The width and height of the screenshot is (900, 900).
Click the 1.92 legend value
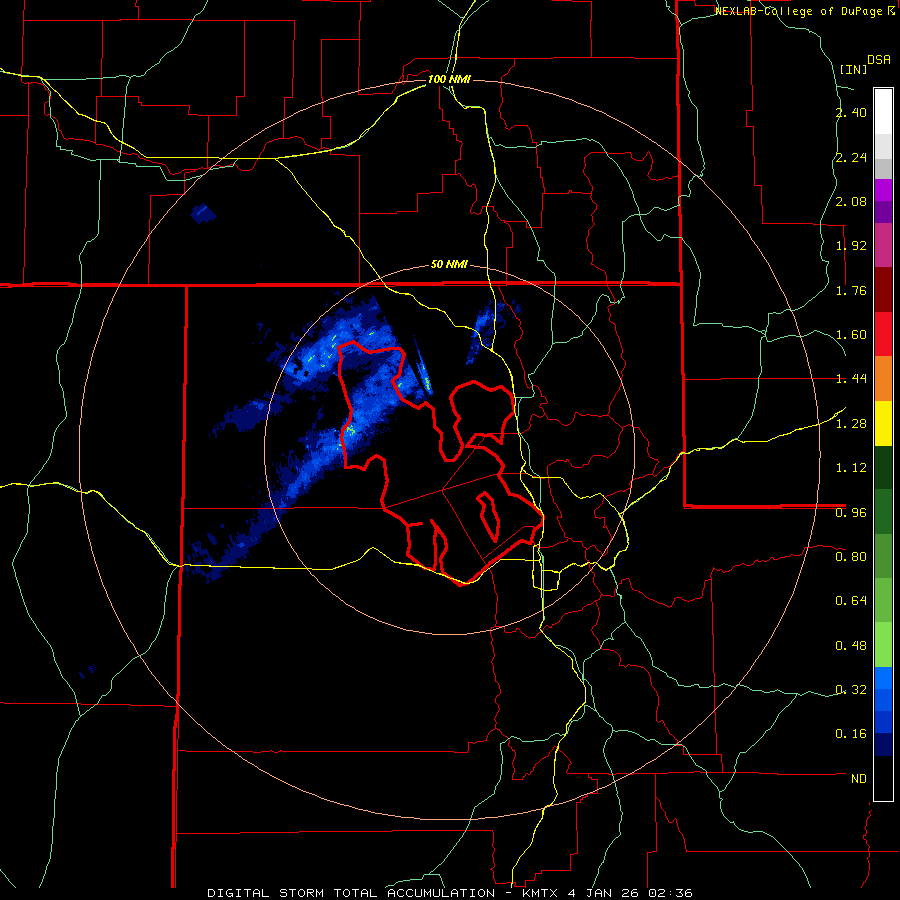851,246
